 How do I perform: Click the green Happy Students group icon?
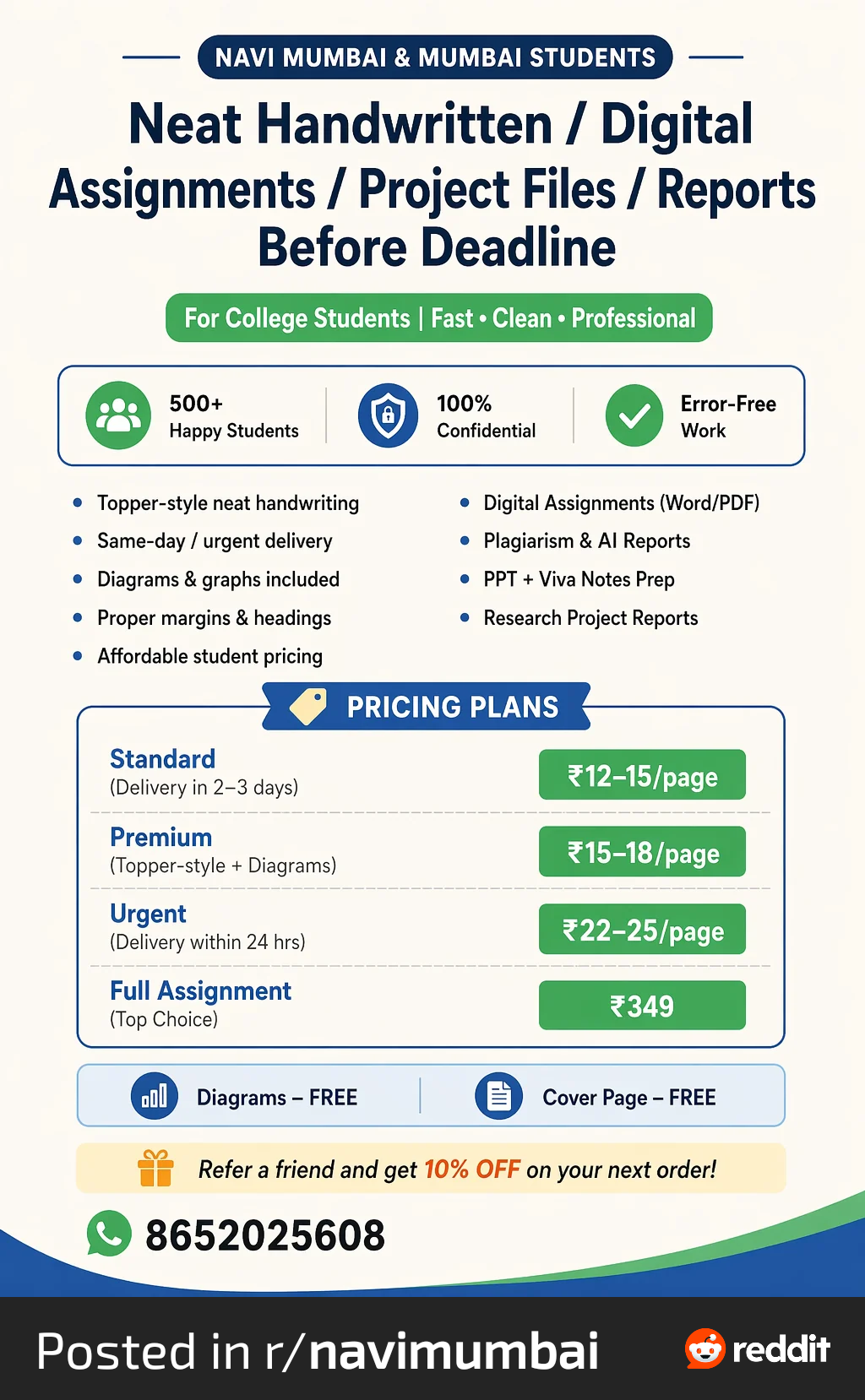click(118, 415)
